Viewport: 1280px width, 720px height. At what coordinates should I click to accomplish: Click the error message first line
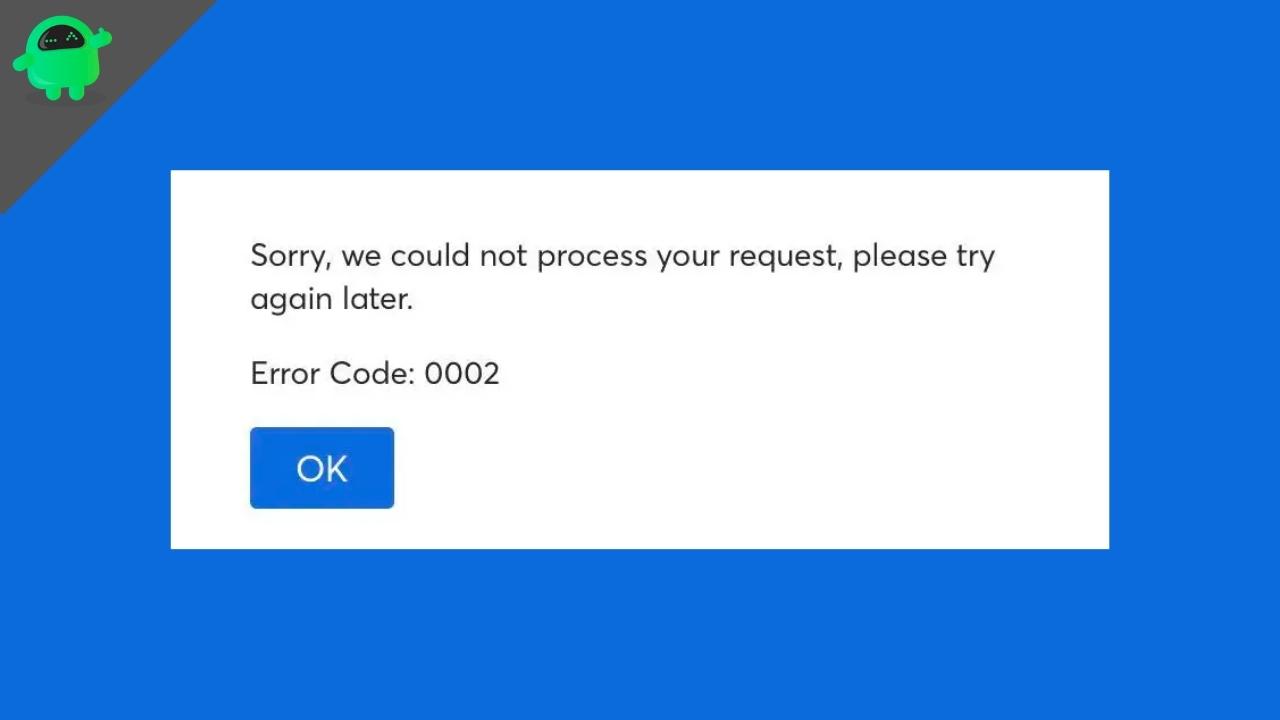click(x=622, y=255)
